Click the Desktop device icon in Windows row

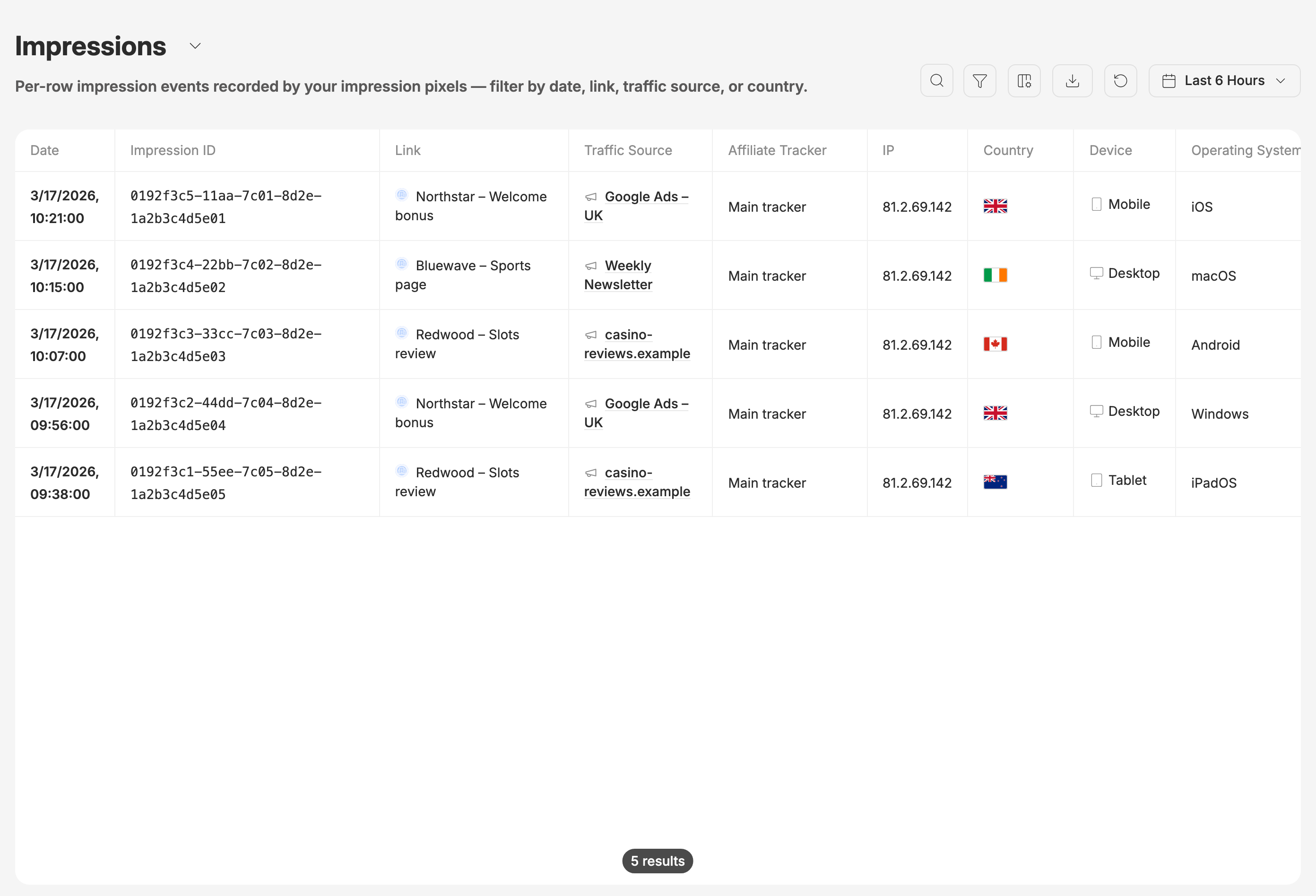(1096, 412)
